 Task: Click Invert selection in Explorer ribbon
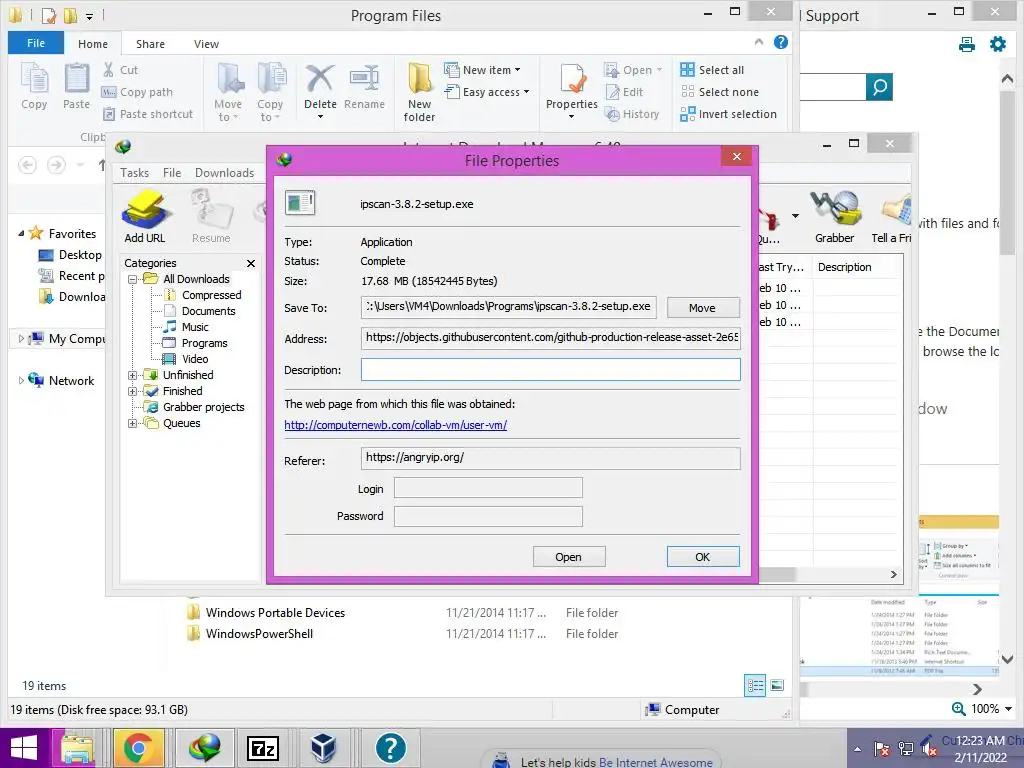pyautogui.click(x=728, y=114)
